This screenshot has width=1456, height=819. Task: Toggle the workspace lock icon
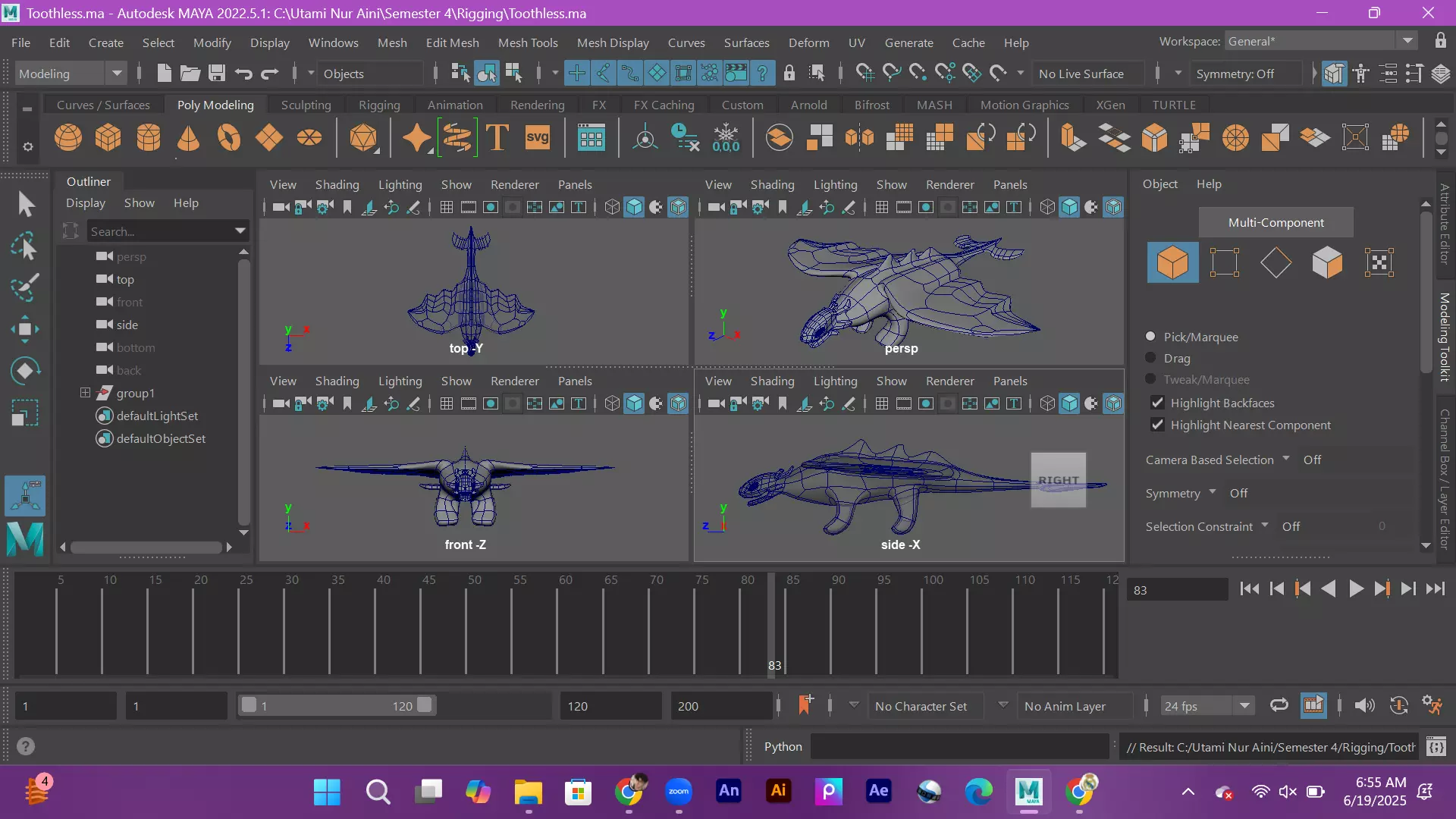coord(1440,41)
